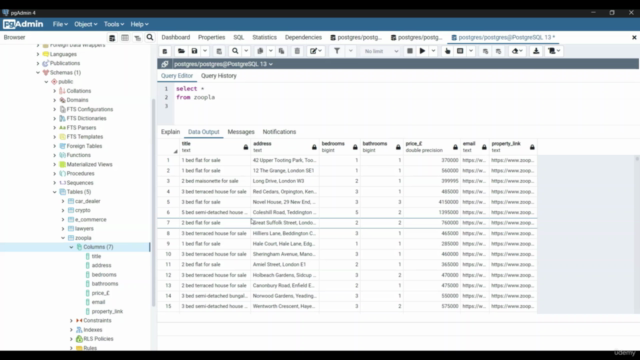Open the save options dropdown arrow
Image resolution: width=640 pixels, height=360 pixels.
point(205,51)
